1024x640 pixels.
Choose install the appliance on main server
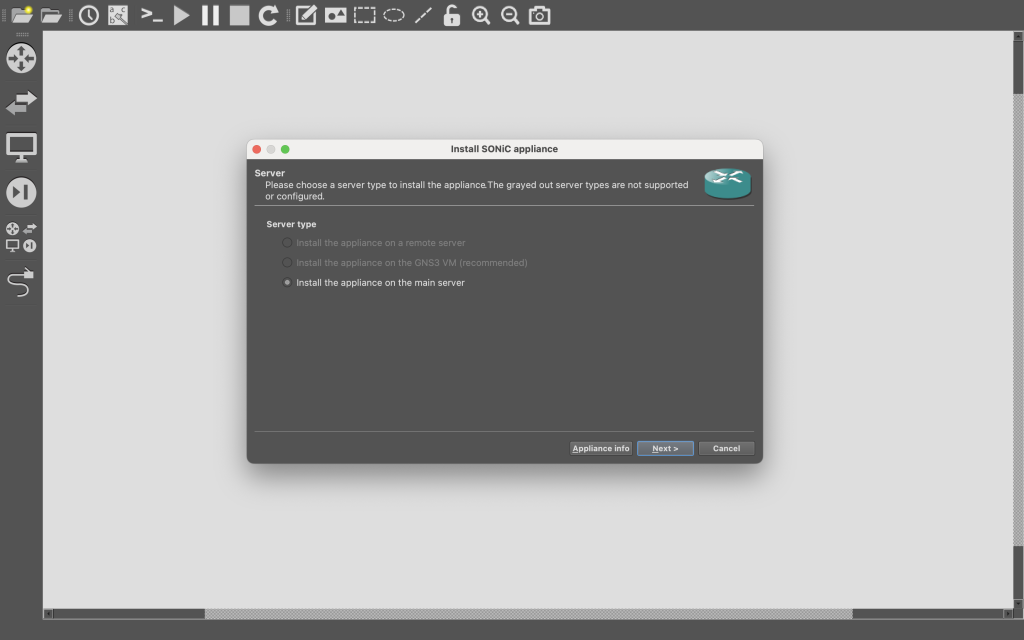(288, 283)
